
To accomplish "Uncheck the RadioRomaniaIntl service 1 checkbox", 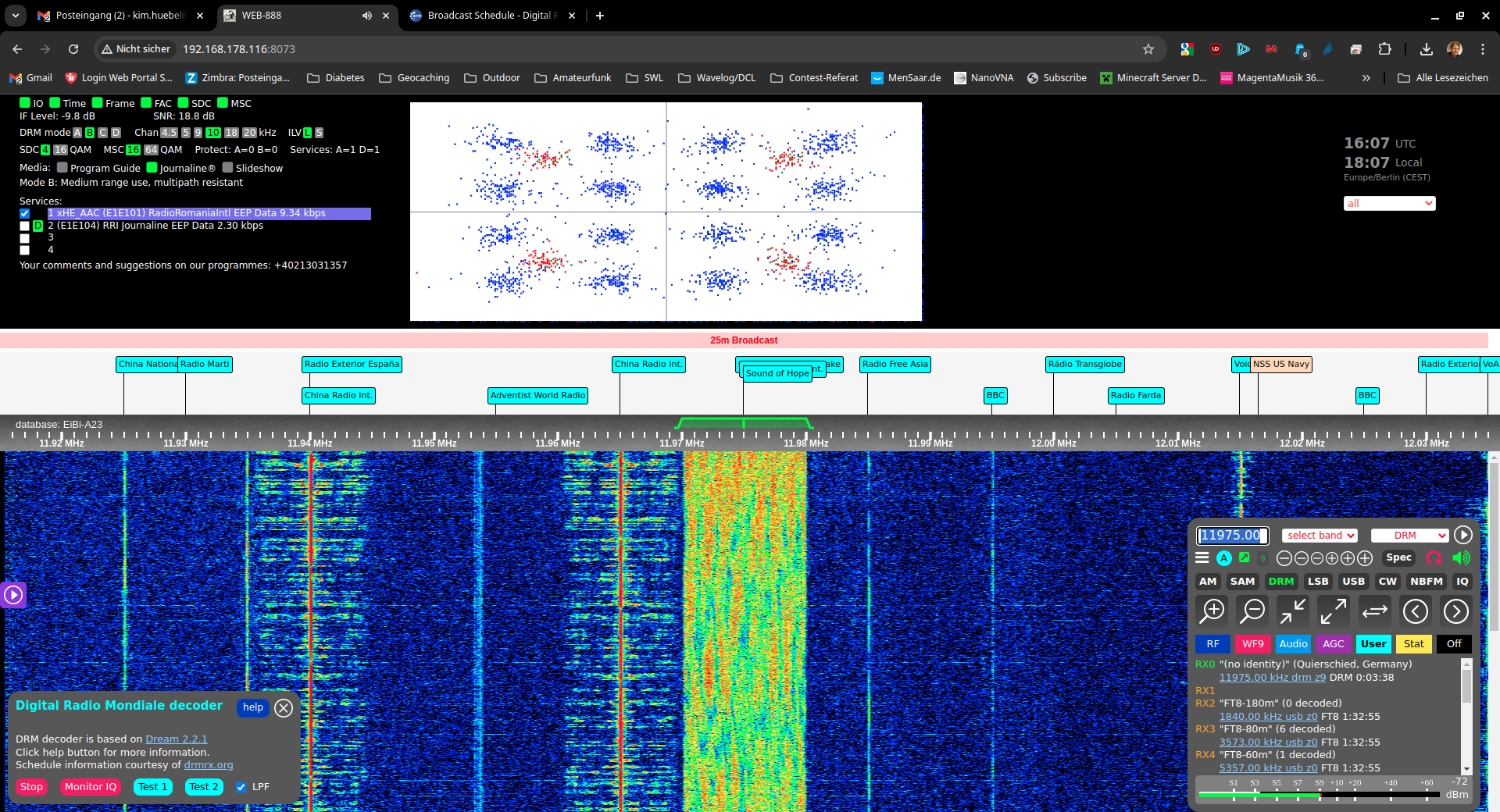I will [x=24, y=213].
